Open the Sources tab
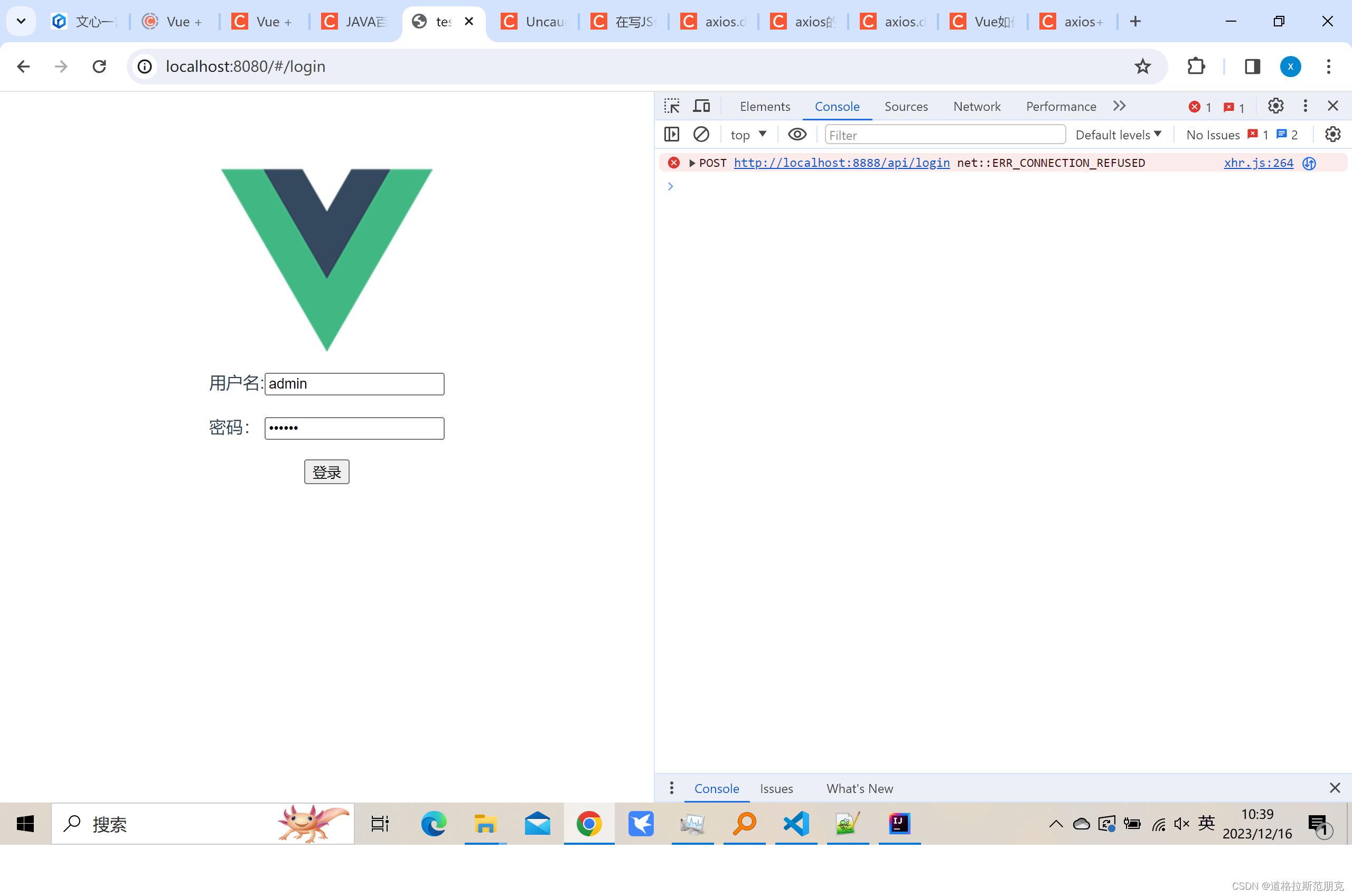Viewport: 1352px width, 896px height. click(x=906, y=106)
